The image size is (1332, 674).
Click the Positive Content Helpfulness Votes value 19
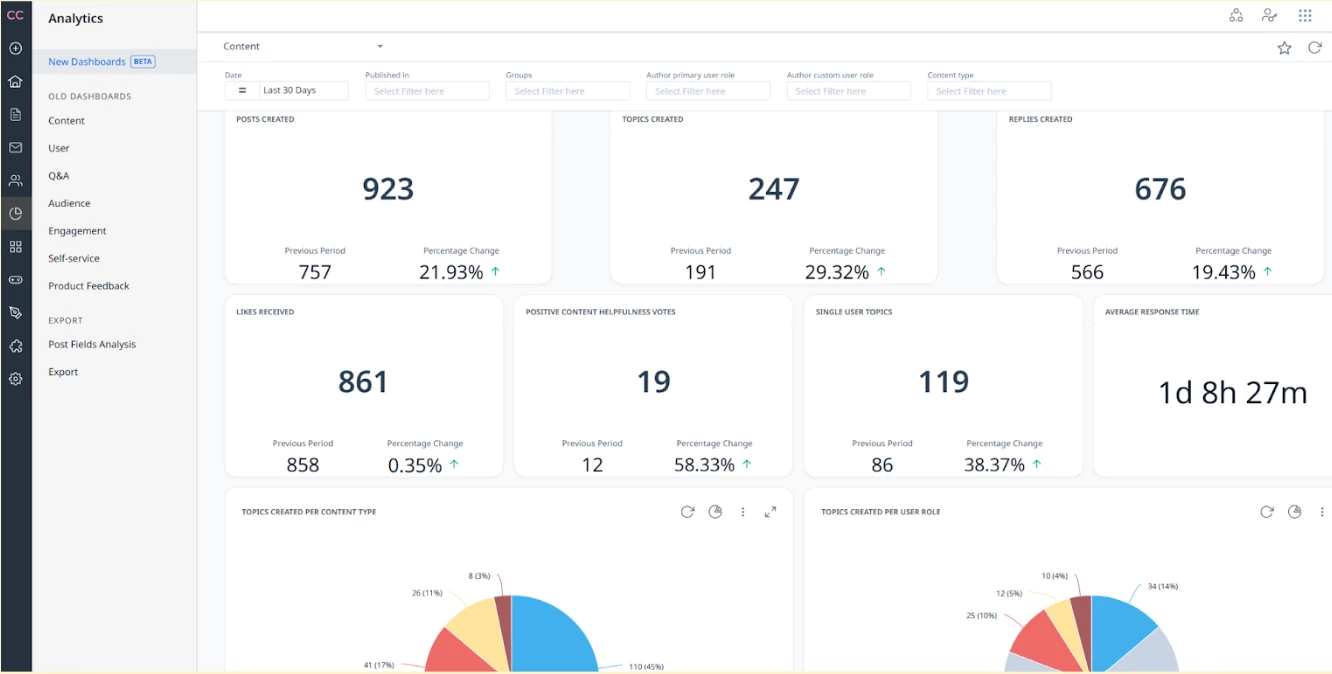[653, 381]
